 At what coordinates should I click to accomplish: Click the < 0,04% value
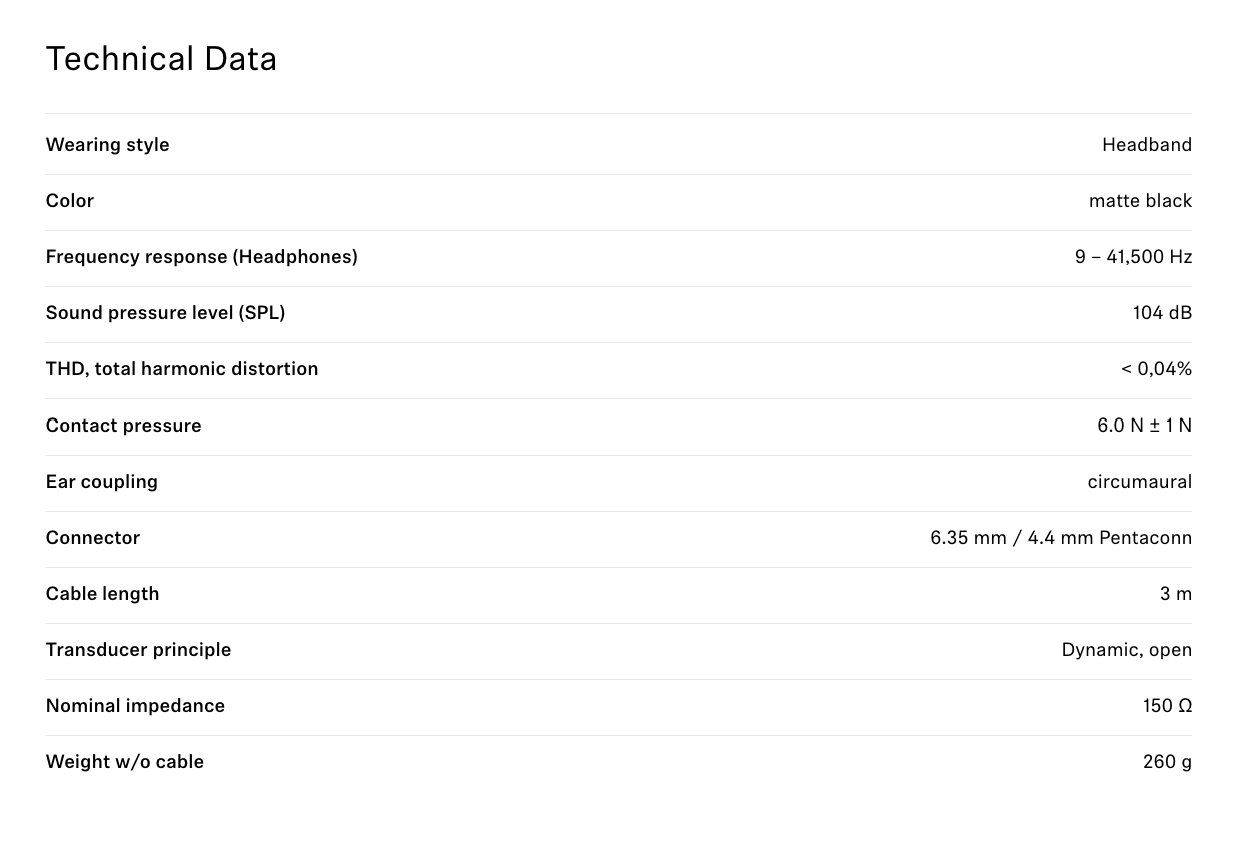click(x=1157, y=369)
